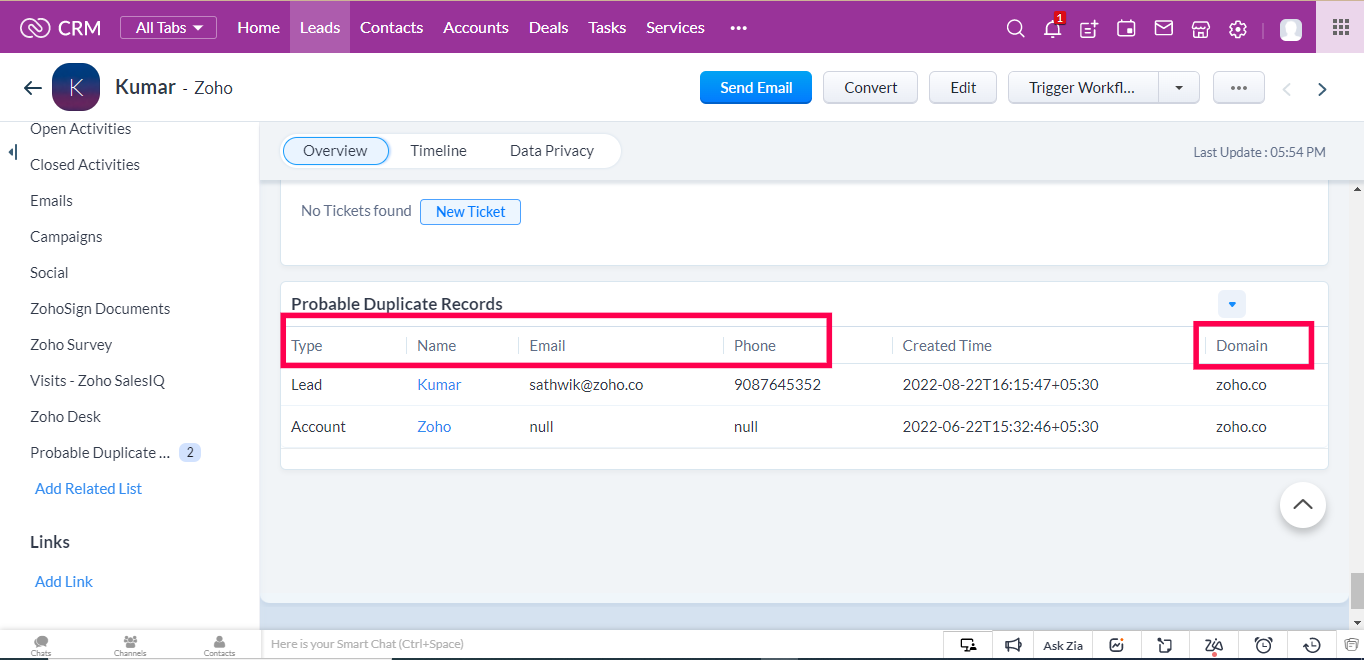This screenshot has width=1364, height=660.
Task: Click the Convert button
Action: (871, 88)
